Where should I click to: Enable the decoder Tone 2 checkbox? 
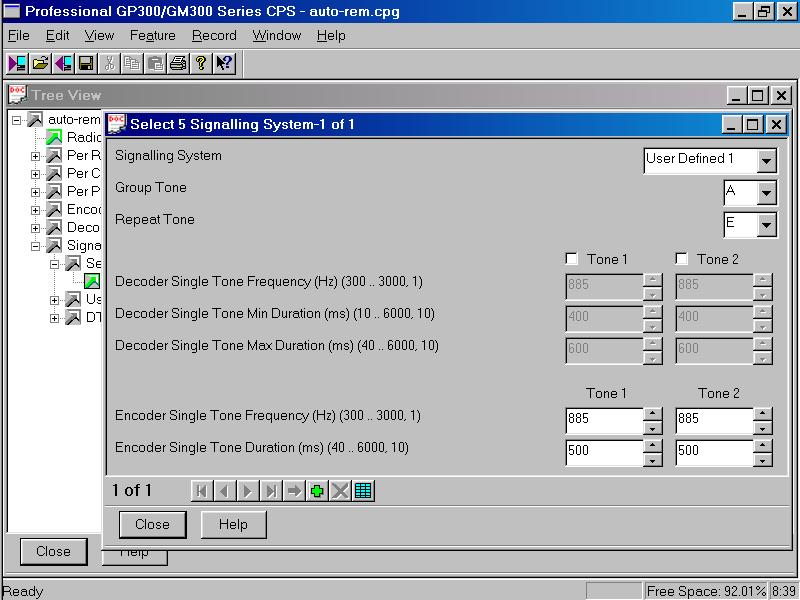pyautogui.click(x=682, y=259)
